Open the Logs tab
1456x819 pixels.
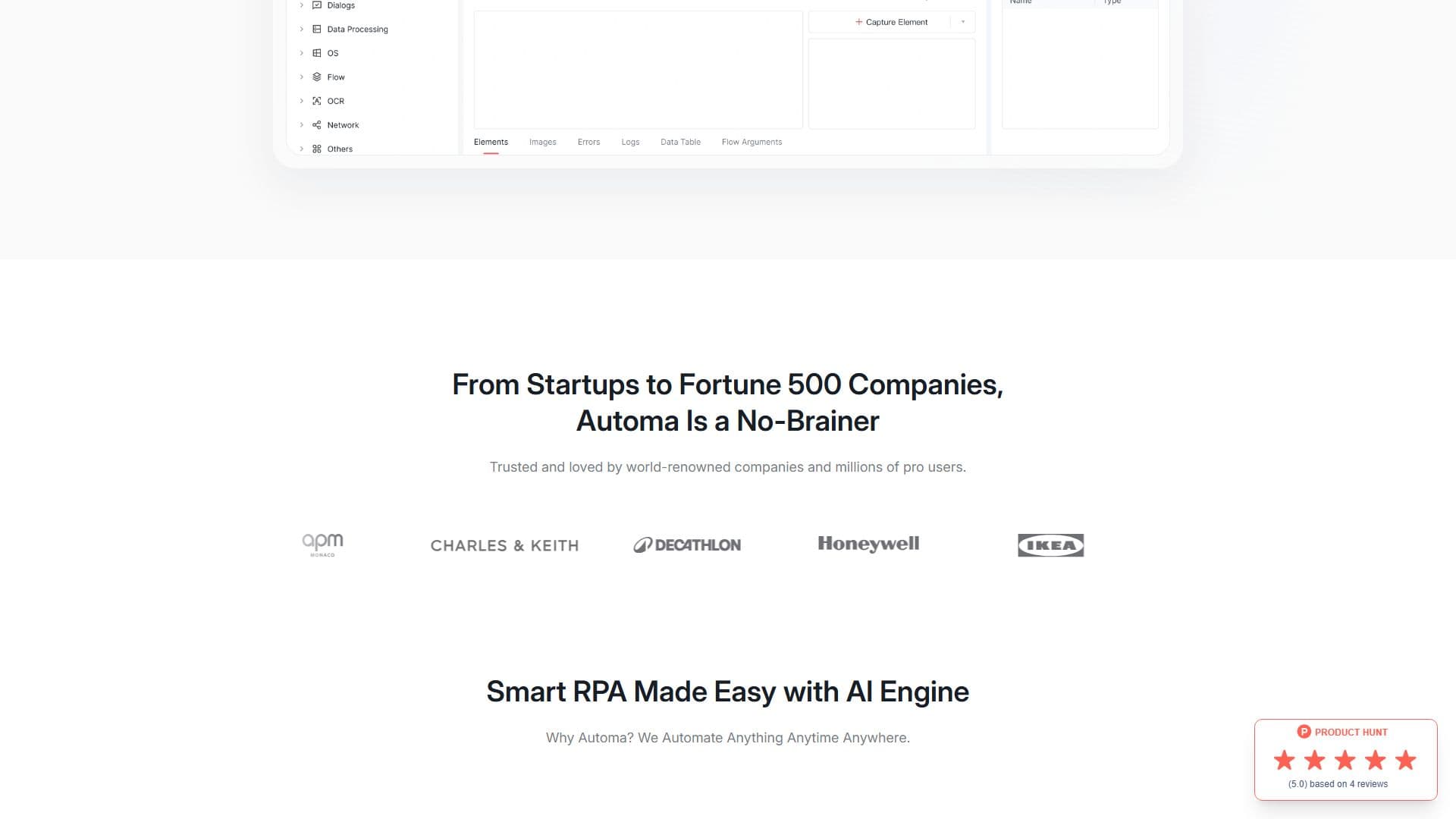630,142
